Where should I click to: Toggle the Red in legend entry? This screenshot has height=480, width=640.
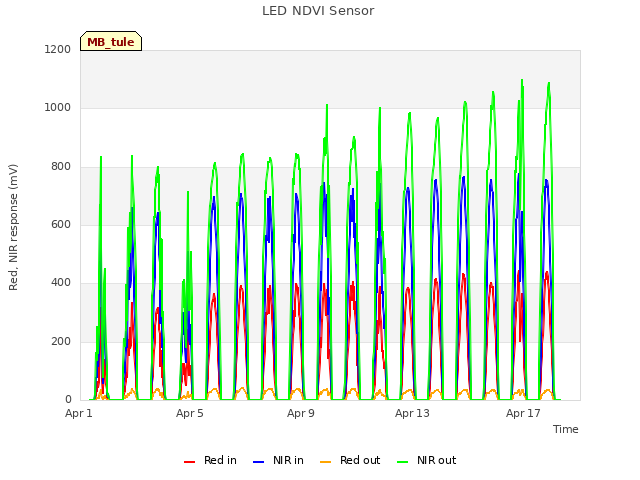(210, 460)
